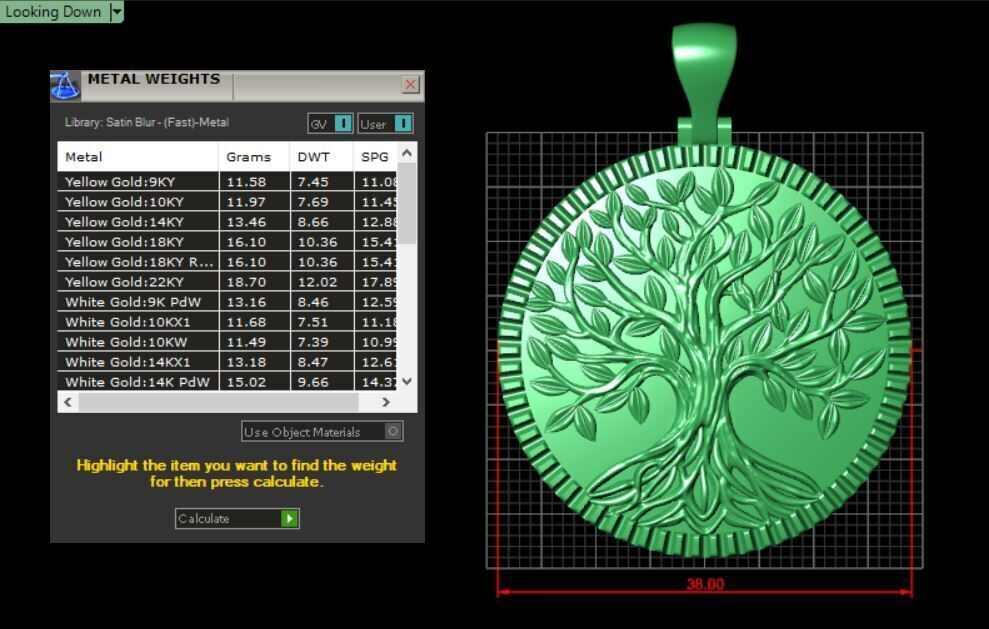Screen dimensions: 989x629
Task: Click the 8.66 DWT value
Action: click(313, 222)
